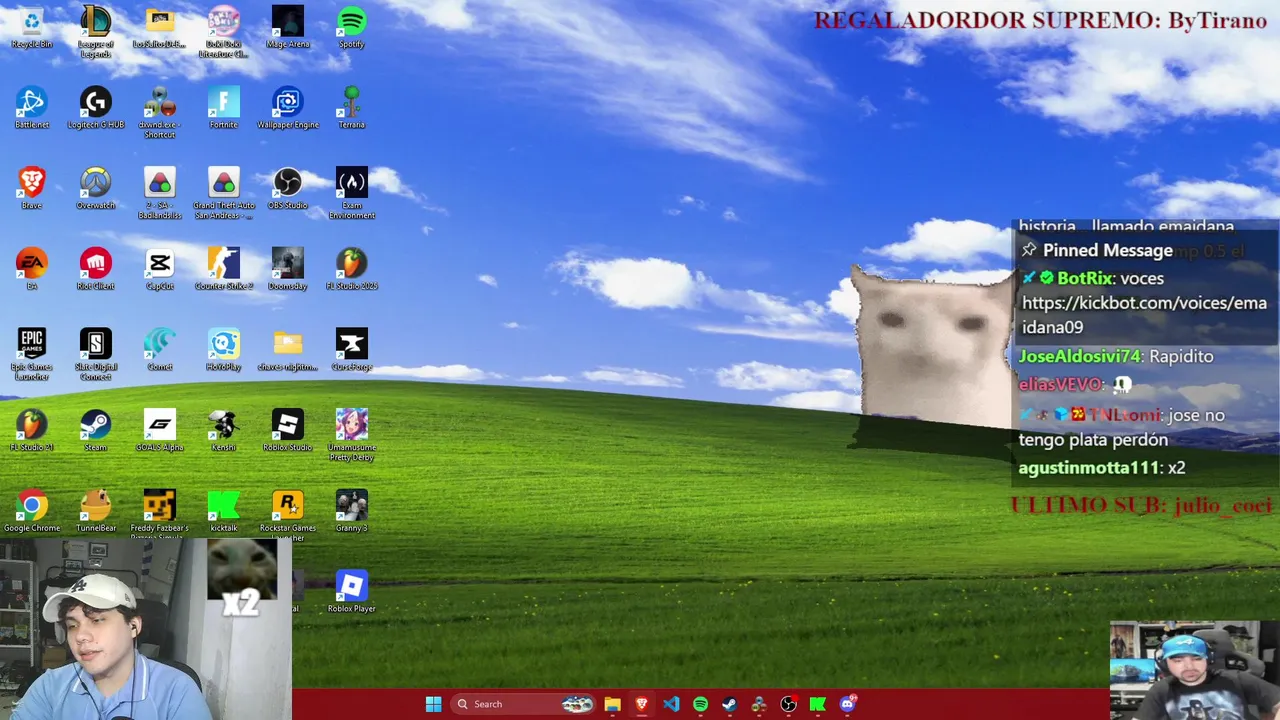
Task: Open Steam from the taskbar
Action: click(730, 704)
